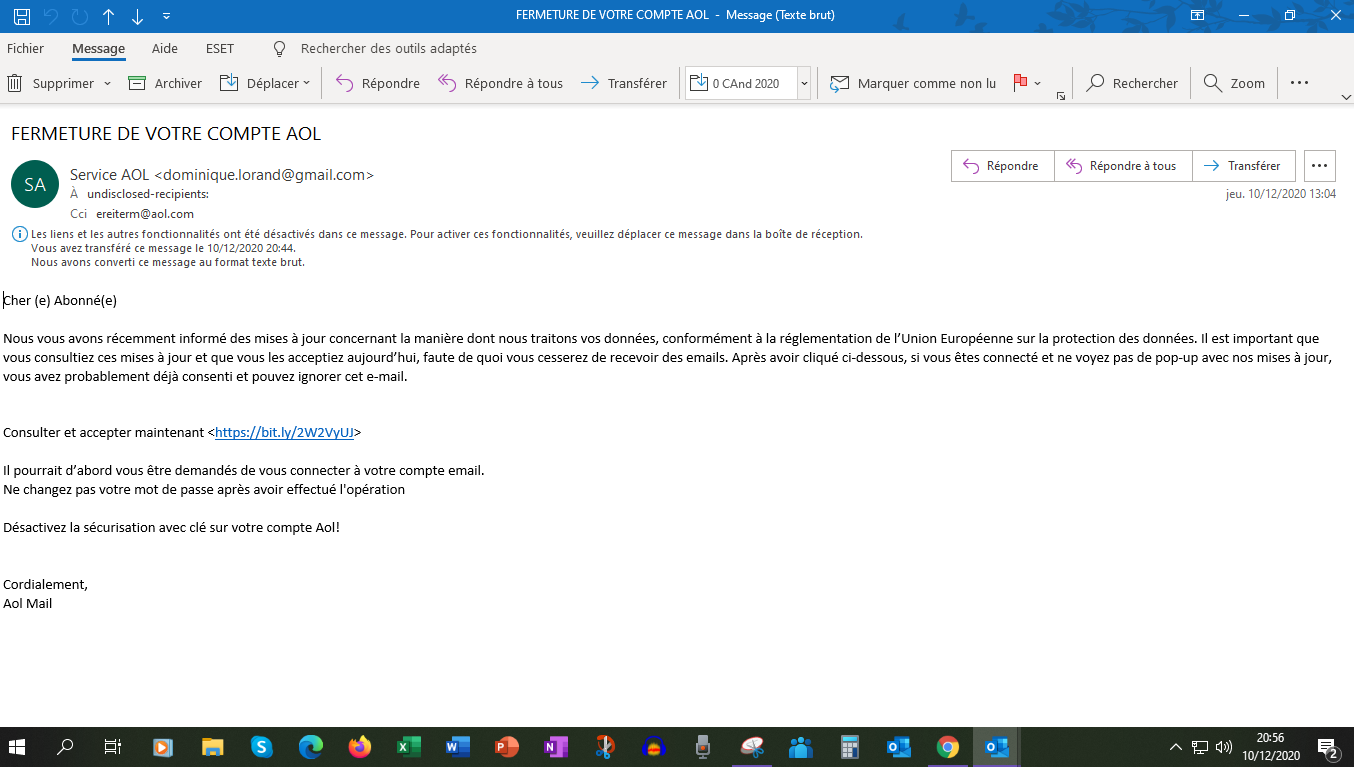
Task: Open Quick Access Toolbar customize arrow
Action: pyautogui.click(x=166, y=16)
